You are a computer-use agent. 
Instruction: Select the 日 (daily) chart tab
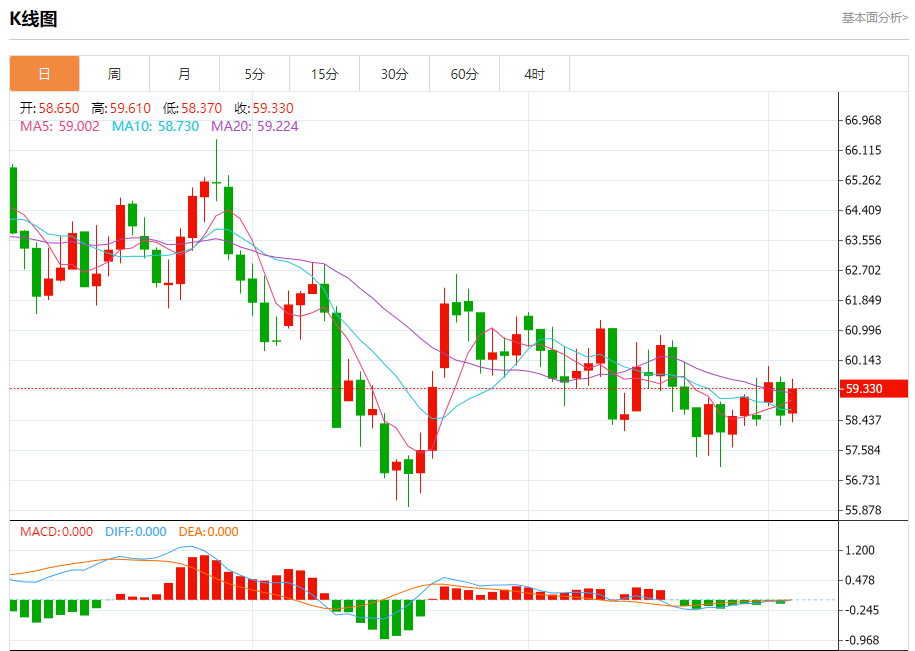click(44, 74)
